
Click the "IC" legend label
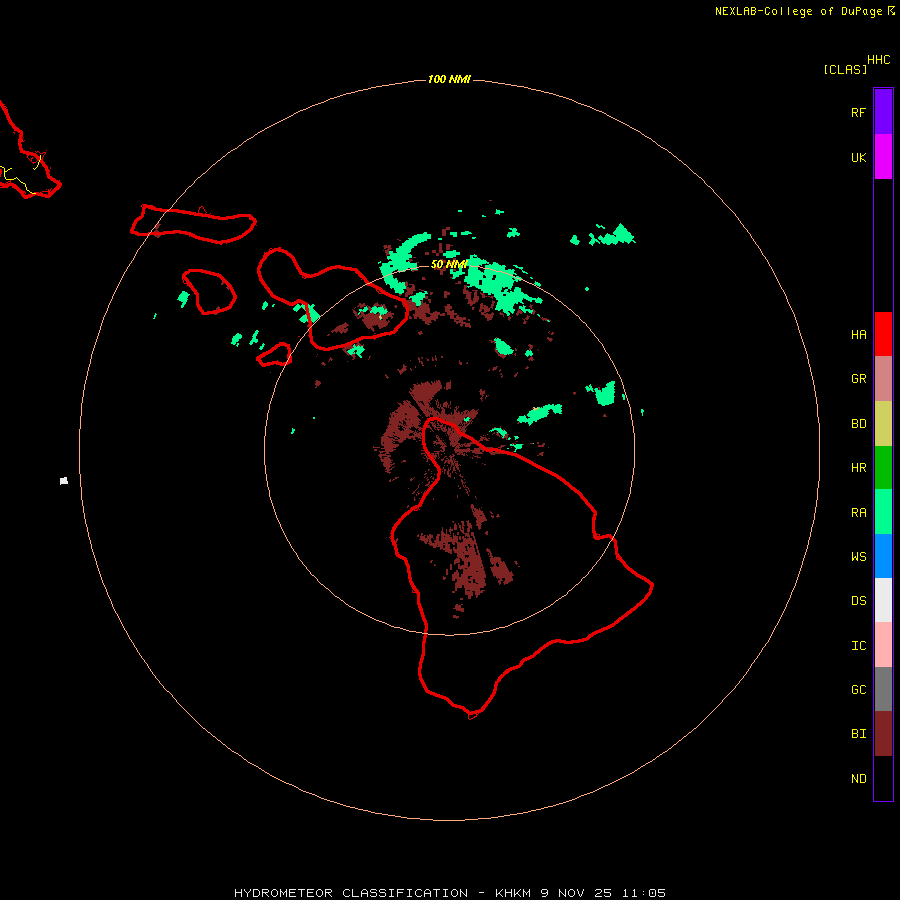(858, 646)
